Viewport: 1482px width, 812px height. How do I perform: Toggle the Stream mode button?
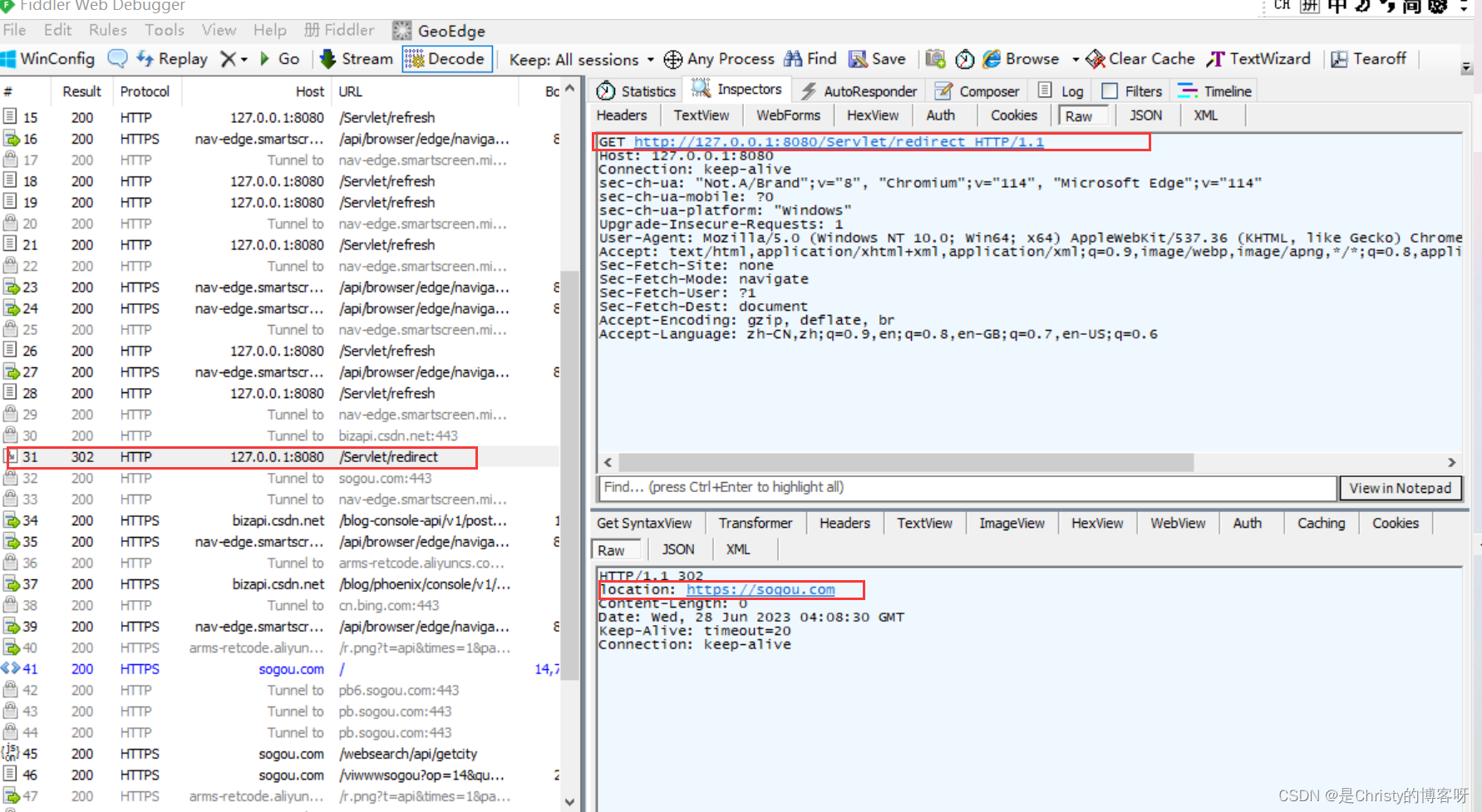(x=357, y=59)
